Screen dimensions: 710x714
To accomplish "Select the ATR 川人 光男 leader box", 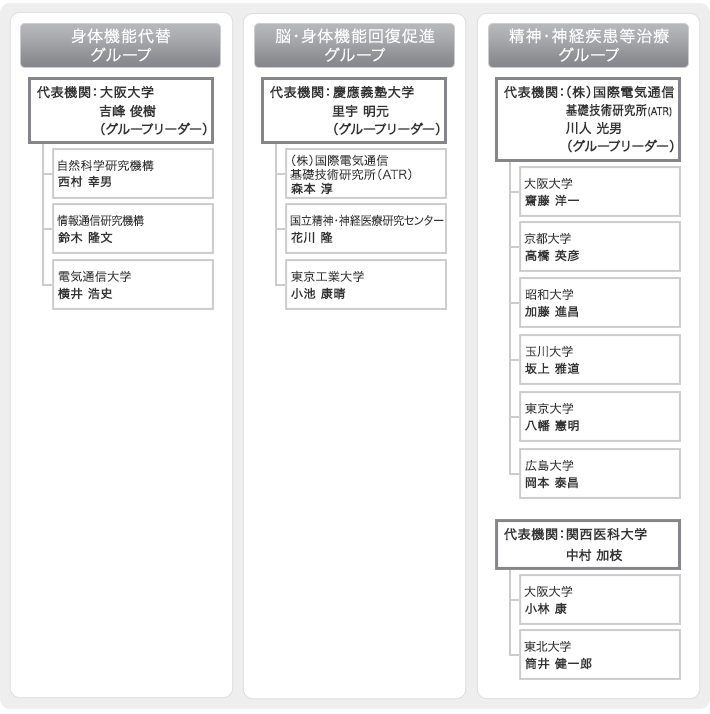I will click(x=588, y=119).
